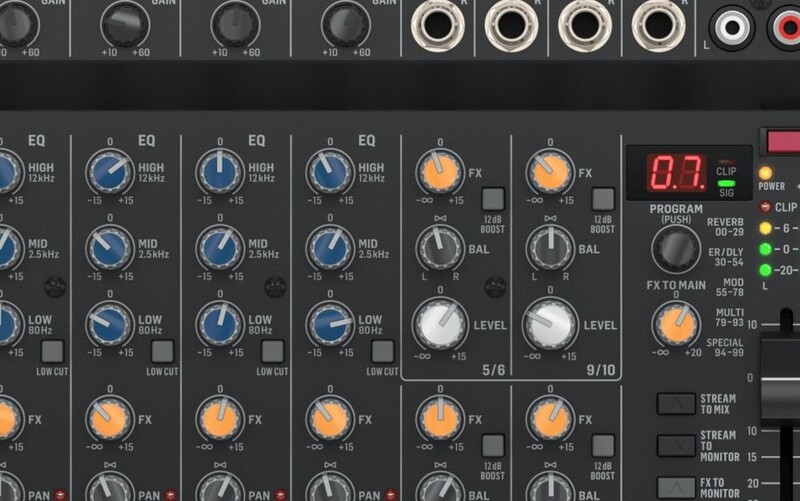Click LOW 80Hz EQ knob nearest channel 5/6
Viewport: 800px width, 501px height.
330,325
